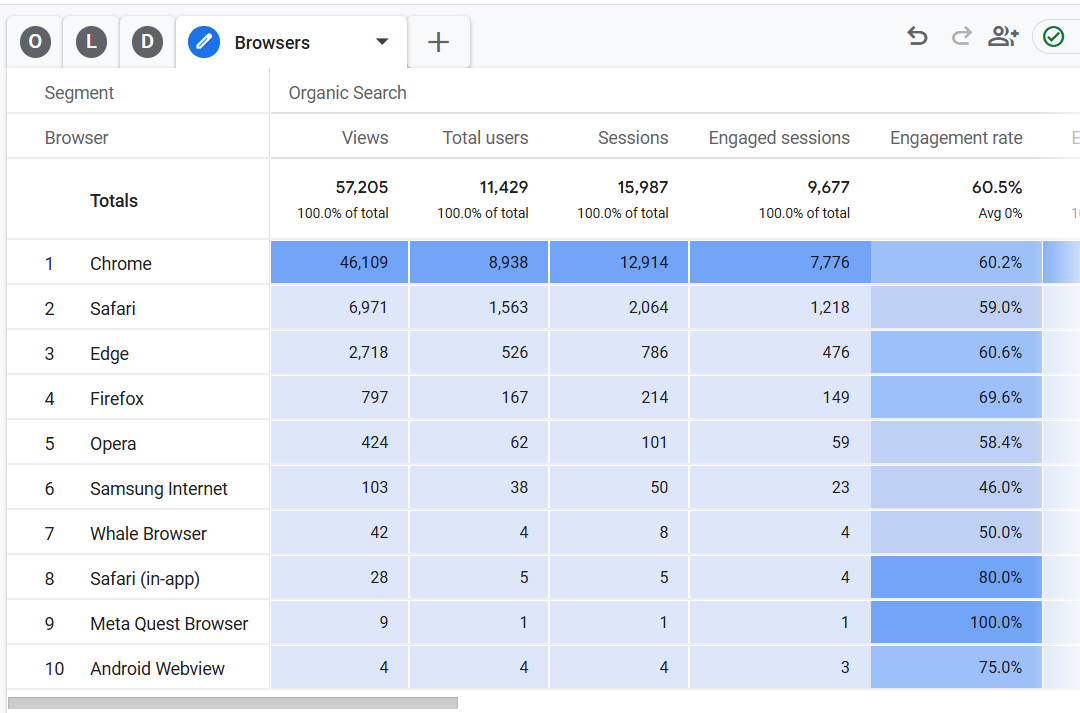1080x713 pixels.
Task: Select the Chrome browser row
Action: pos(121,264)
